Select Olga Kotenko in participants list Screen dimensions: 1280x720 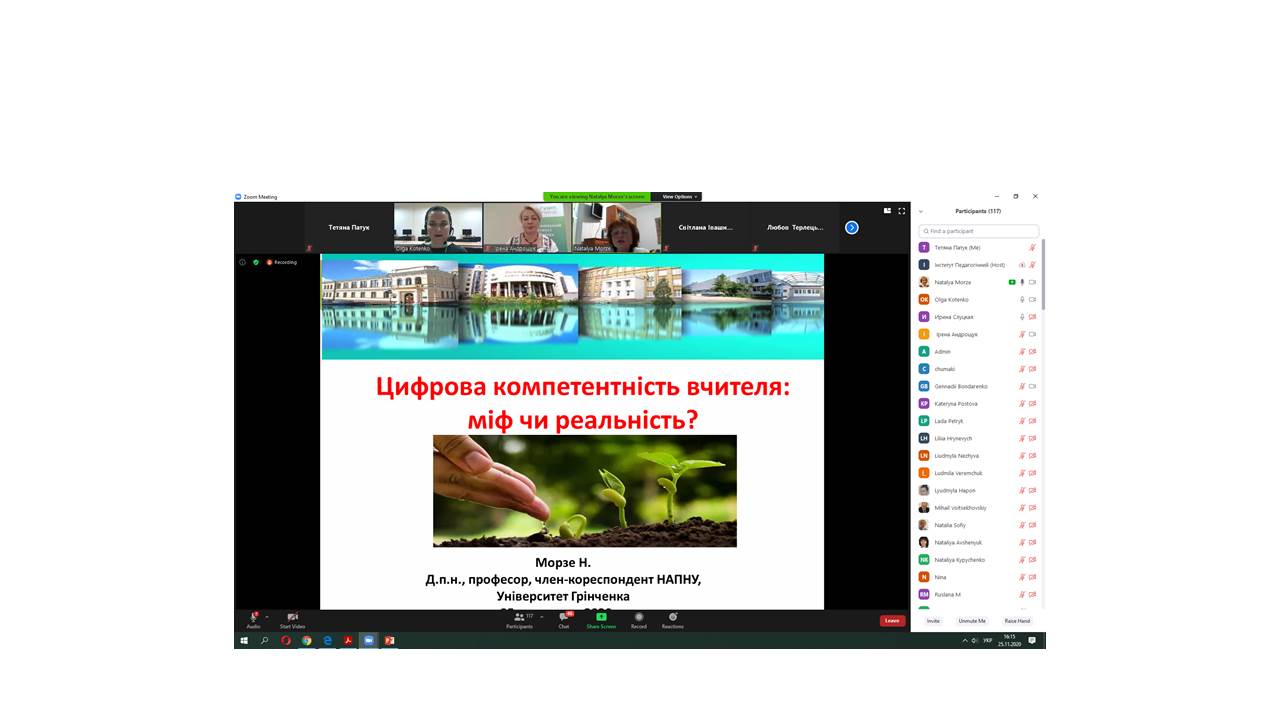952,299
